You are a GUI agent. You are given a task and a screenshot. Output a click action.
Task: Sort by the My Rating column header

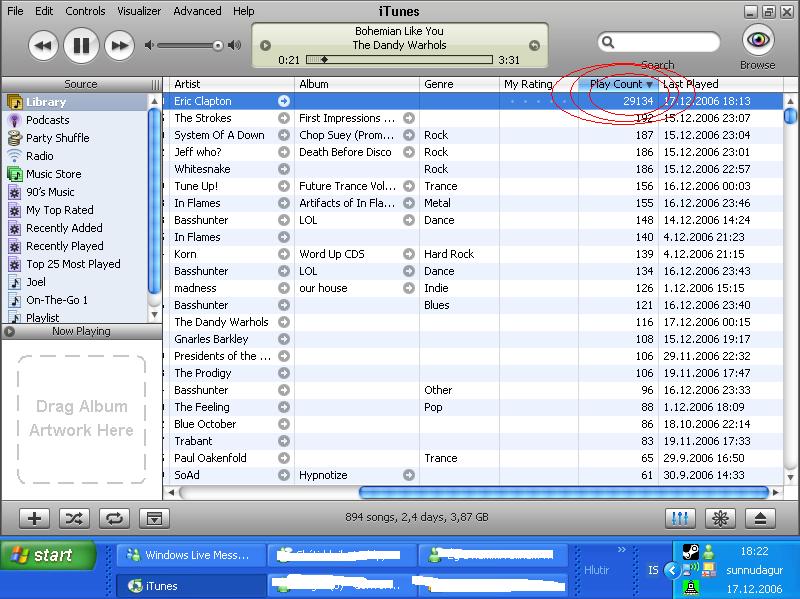539,84
